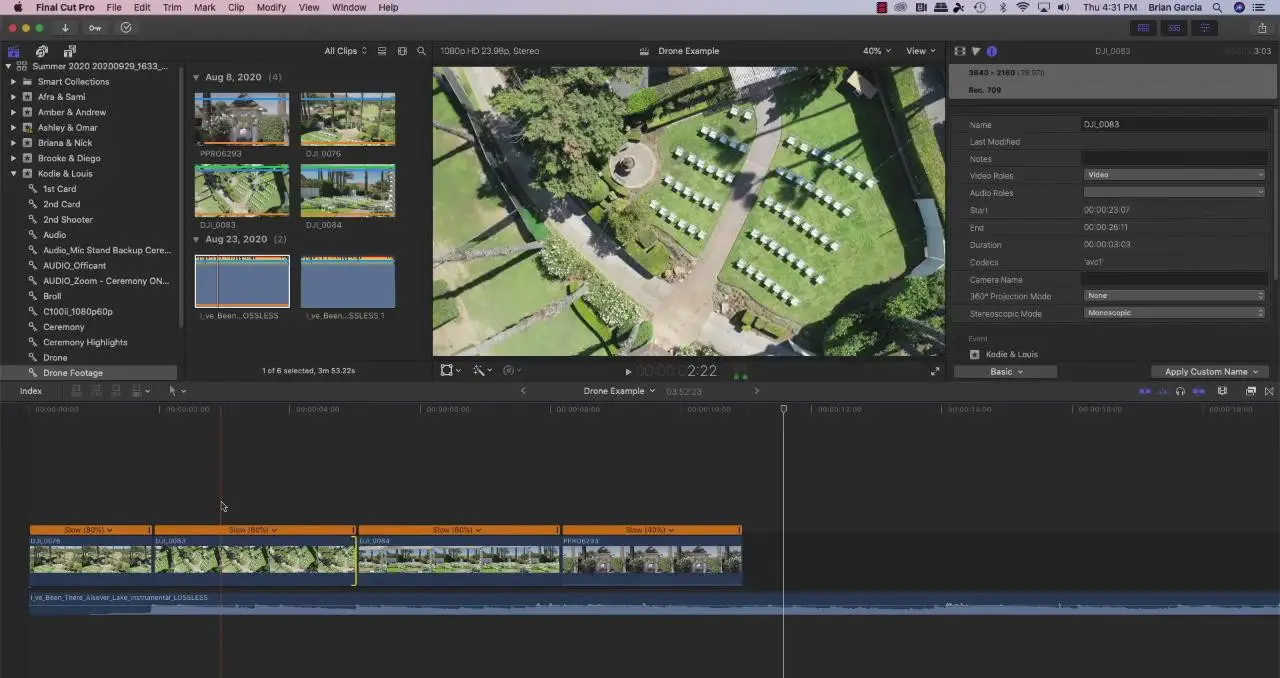
Task: Open the enhancement magic wand menu
Action: click(482, 371)
